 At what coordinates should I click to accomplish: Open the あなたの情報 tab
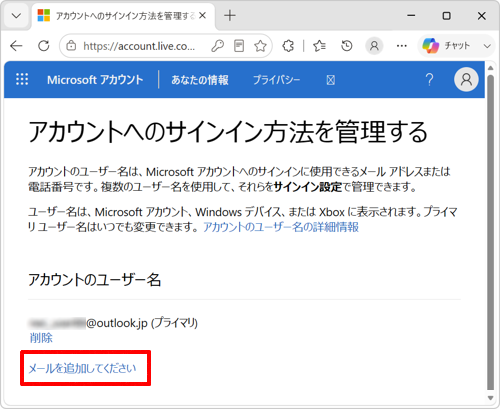pyautogui.click(x=200, y=80)
